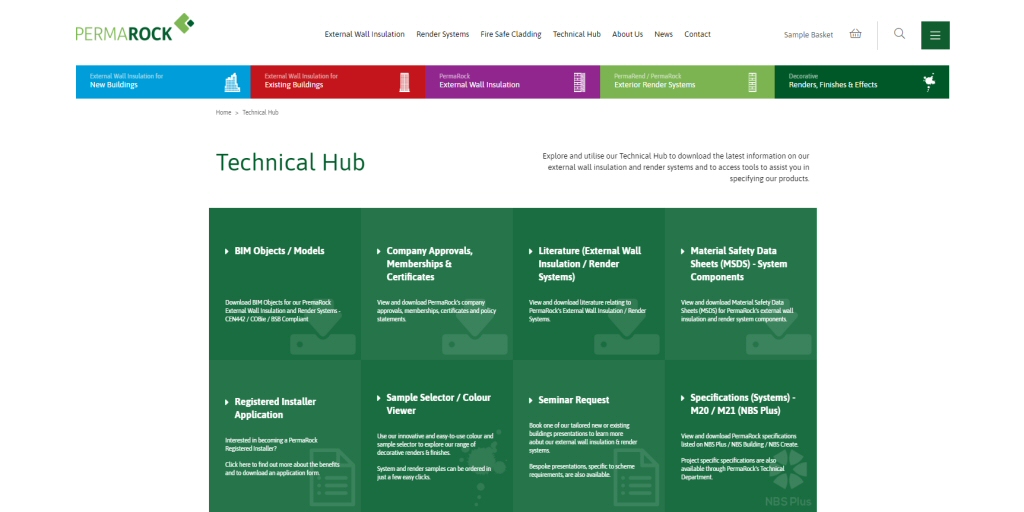Open red Existing Buildings banner tab

coord(338,82)
